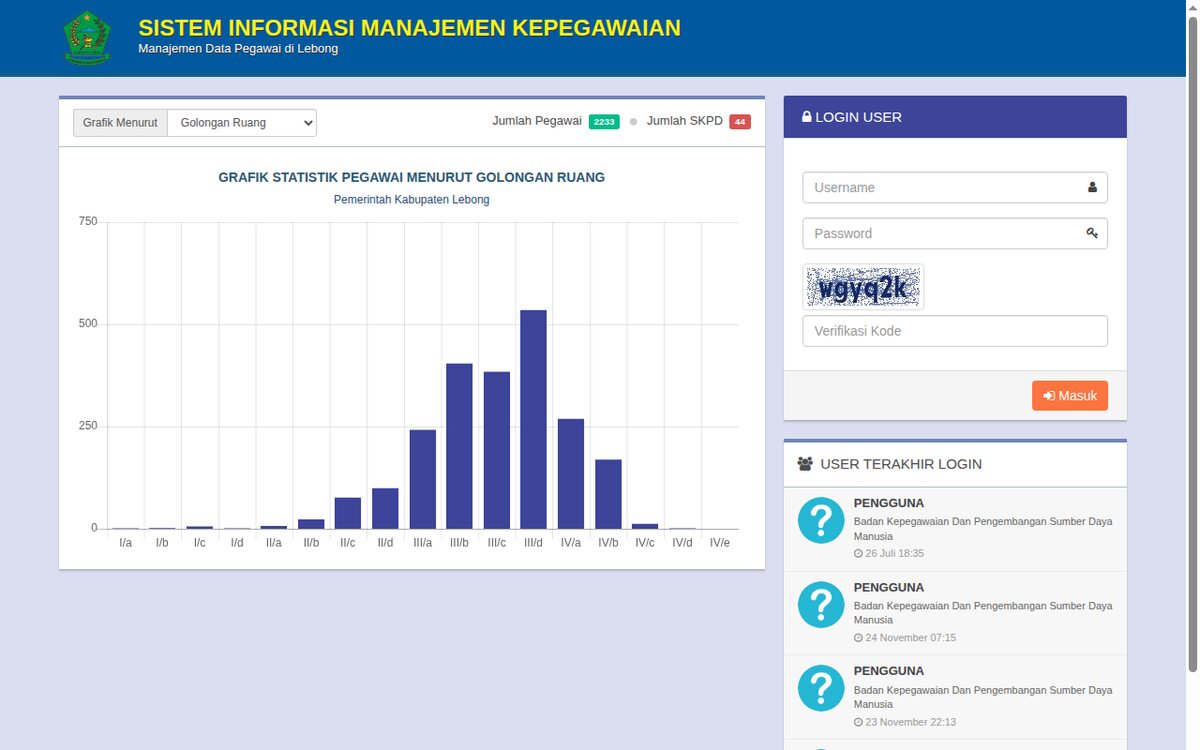
Task: Click the IV/d axis label
Action: [x=682, y=543]
